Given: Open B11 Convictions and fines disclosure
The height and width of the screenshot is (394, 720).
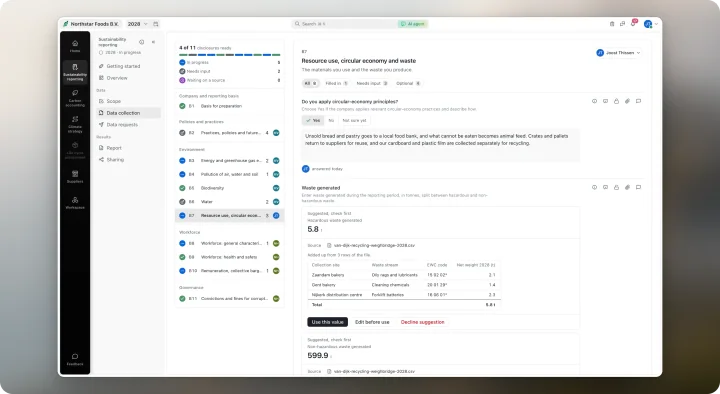Looking at the screenshot, I should point(229,298).
